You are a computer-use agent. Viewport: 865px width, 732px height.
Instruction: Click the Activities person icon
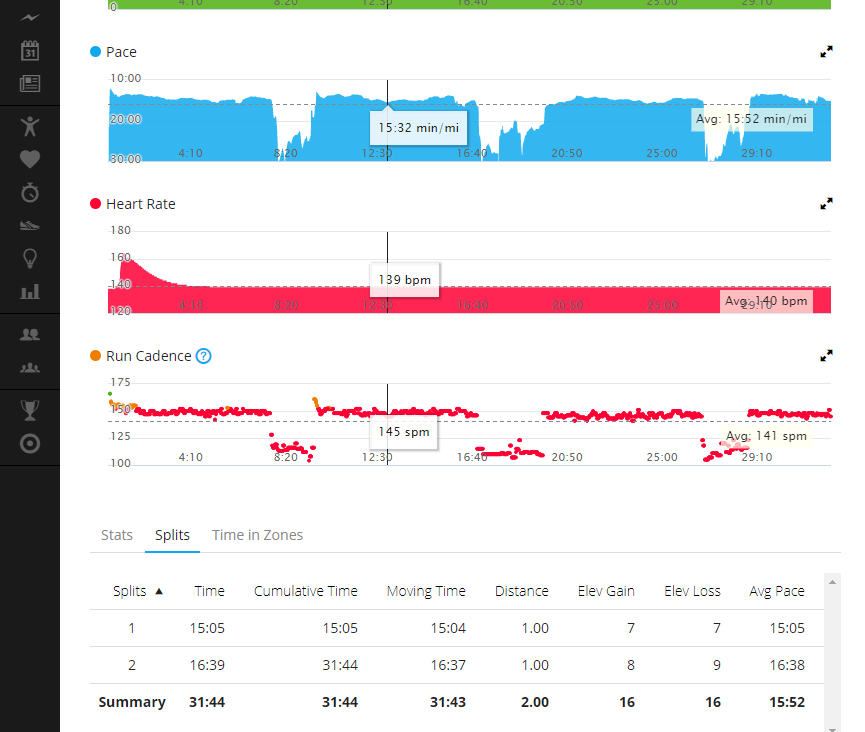point(30,125)
